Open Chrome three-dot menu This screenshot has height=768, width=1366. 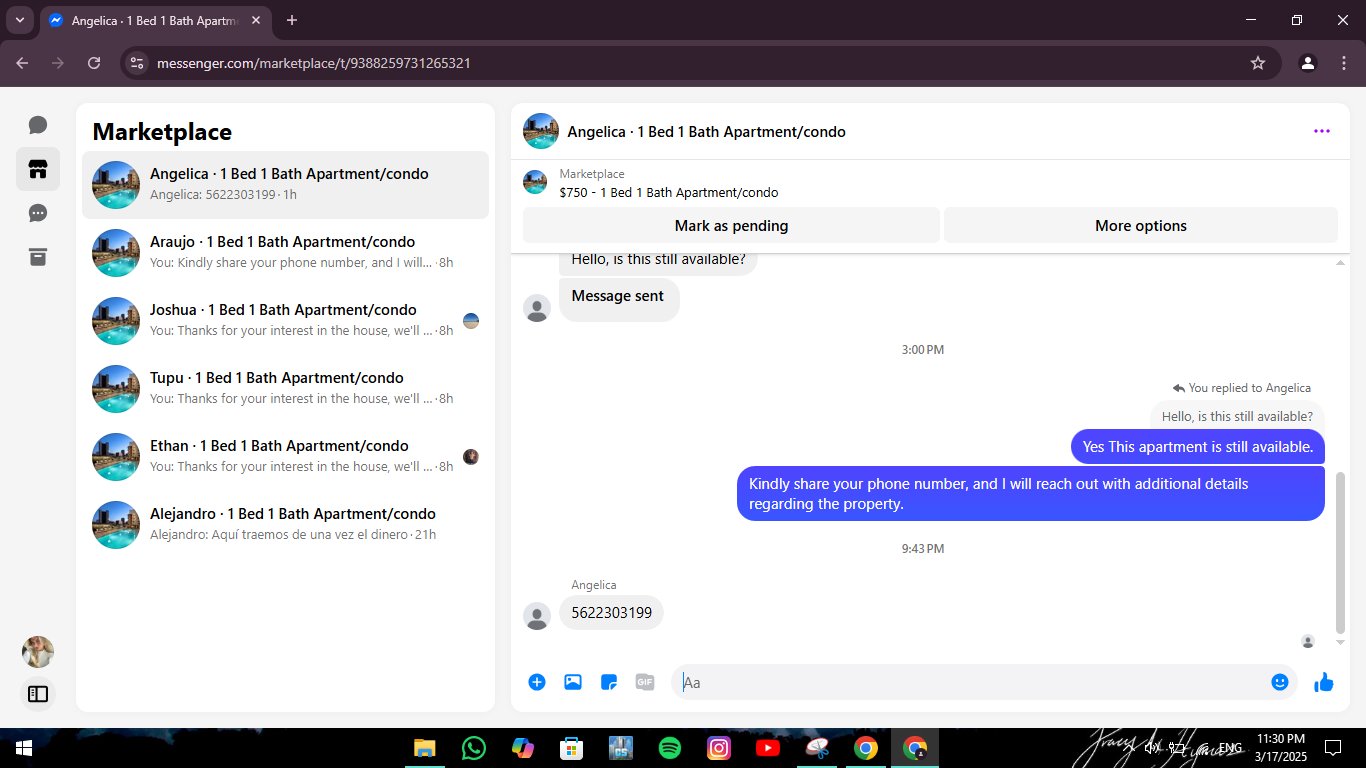(x=1344, y=63)
